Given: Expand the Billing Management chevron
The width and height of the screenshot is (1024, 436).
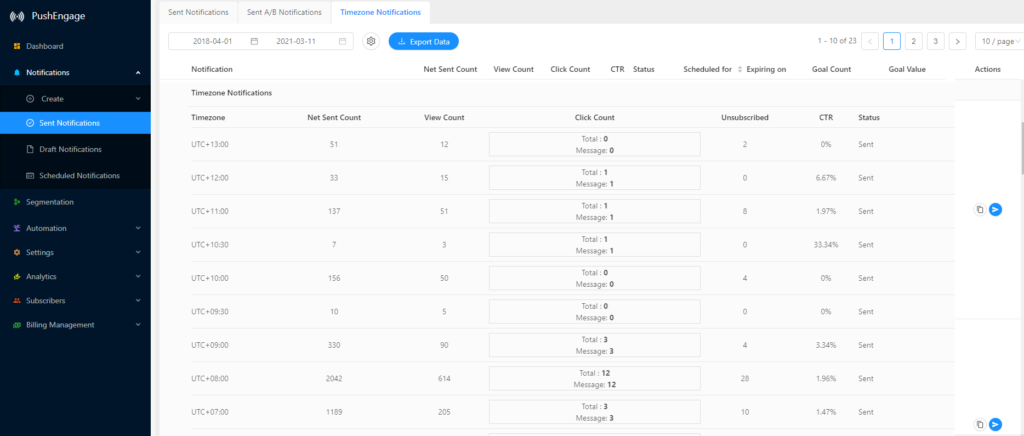Looking at the screenshot, I should (x=138, y=325).
